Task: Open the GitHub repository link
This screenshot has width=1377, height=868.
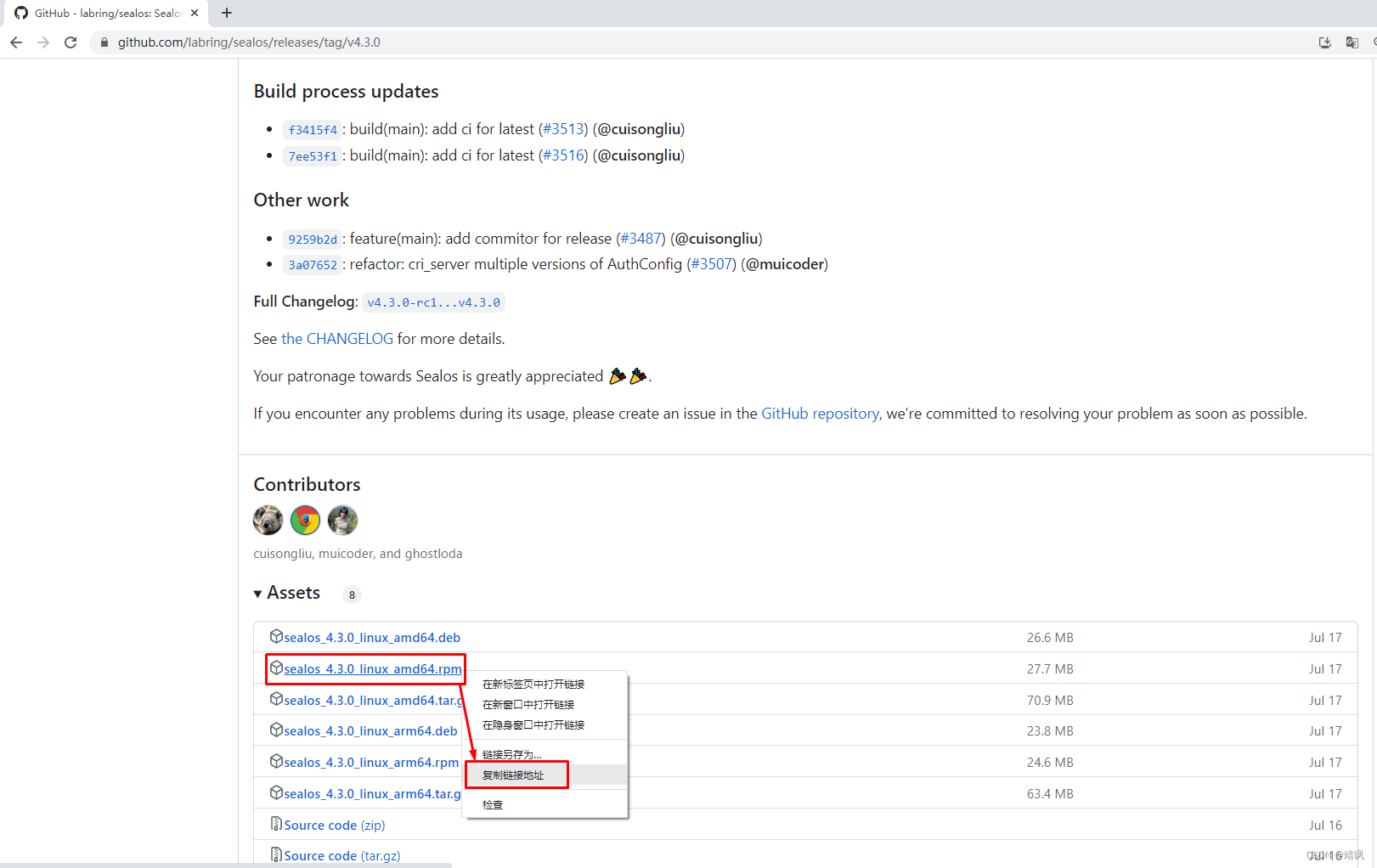Action: pos(820,414)
